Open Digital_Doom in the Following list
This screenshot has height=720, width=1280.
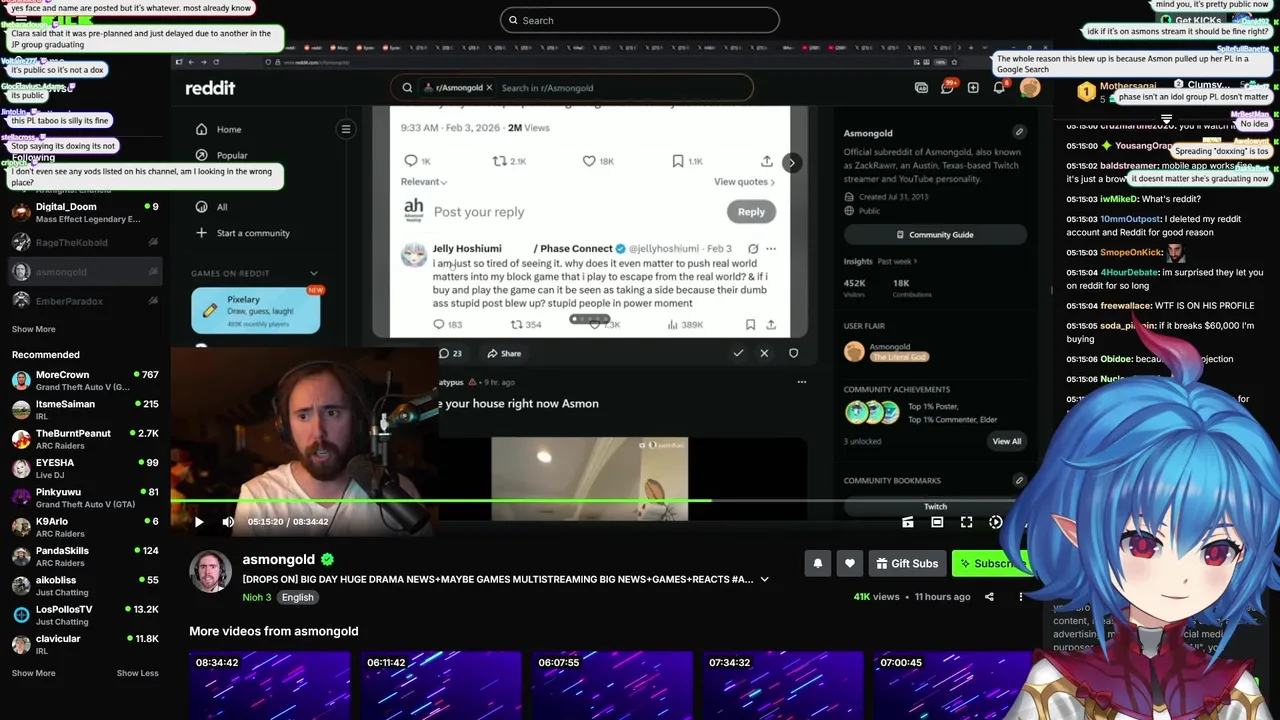pos(85,213)
